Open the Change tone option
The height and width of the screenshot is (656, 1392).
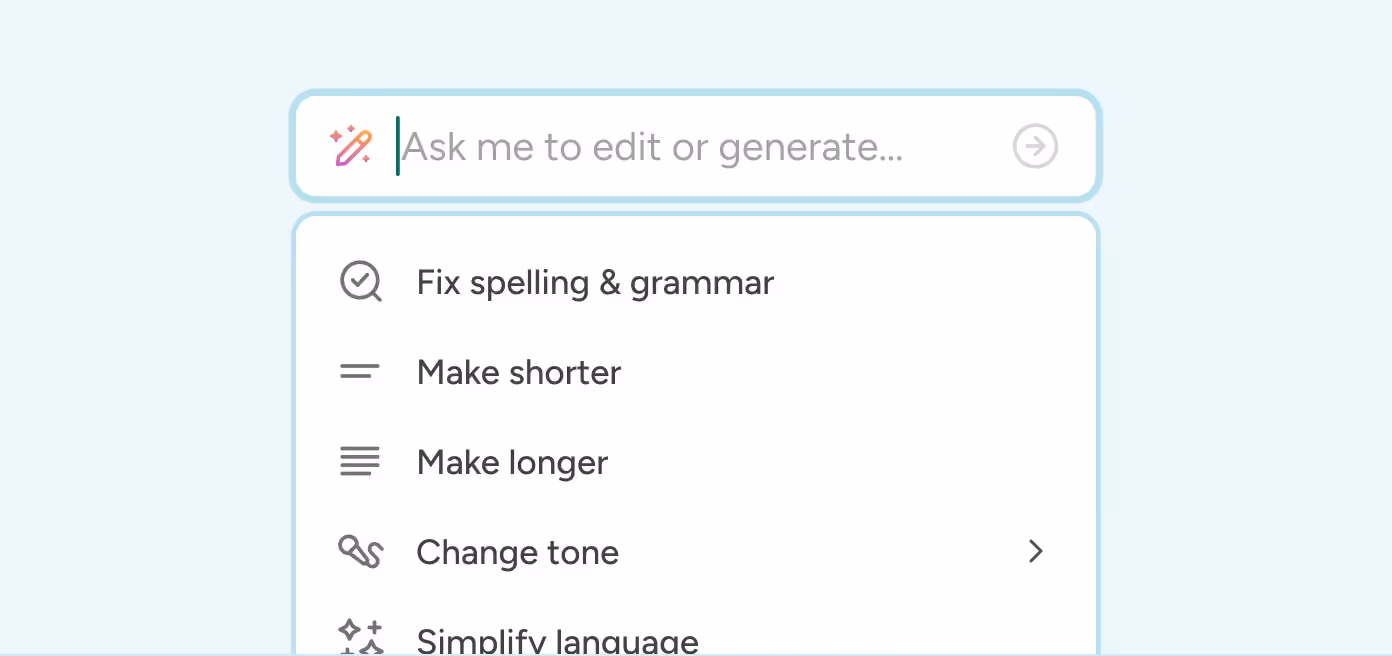click(x=696, y=552)
